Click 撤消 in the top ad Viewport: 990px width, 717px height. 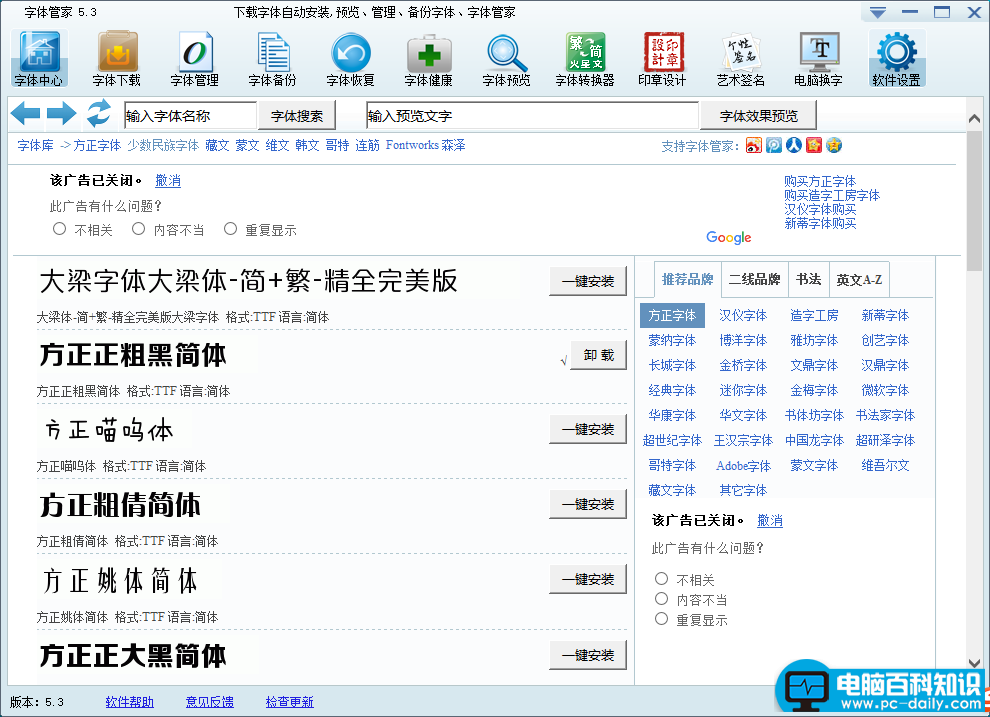[168, 181]
